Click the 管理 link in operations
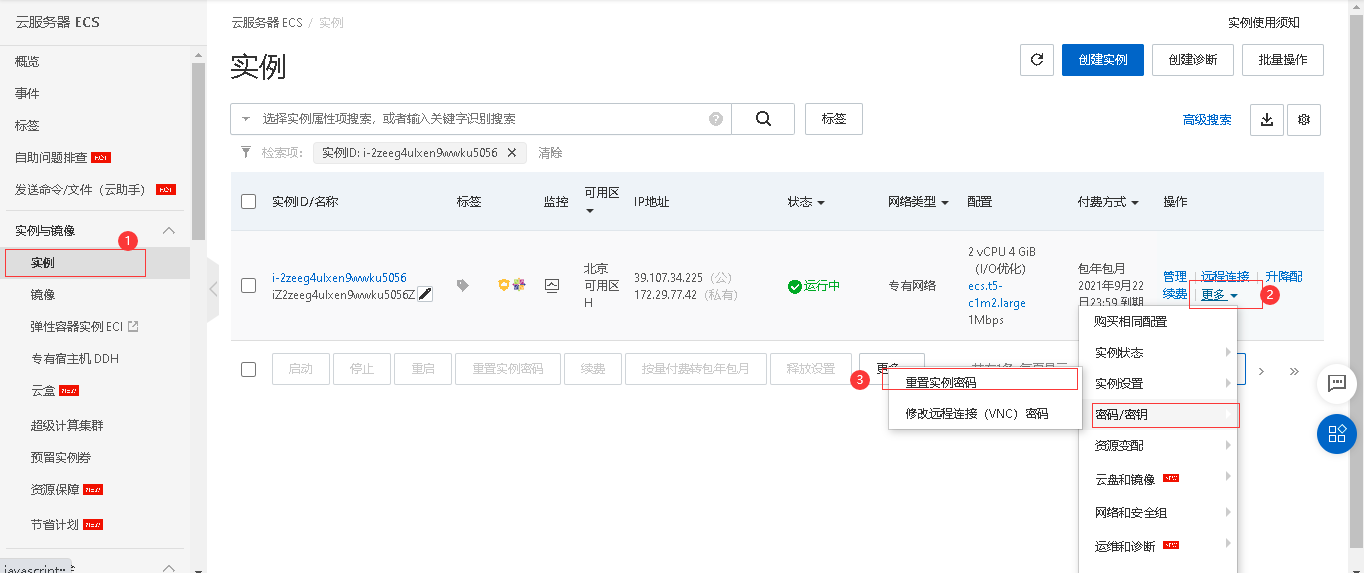 (1175, 277)
